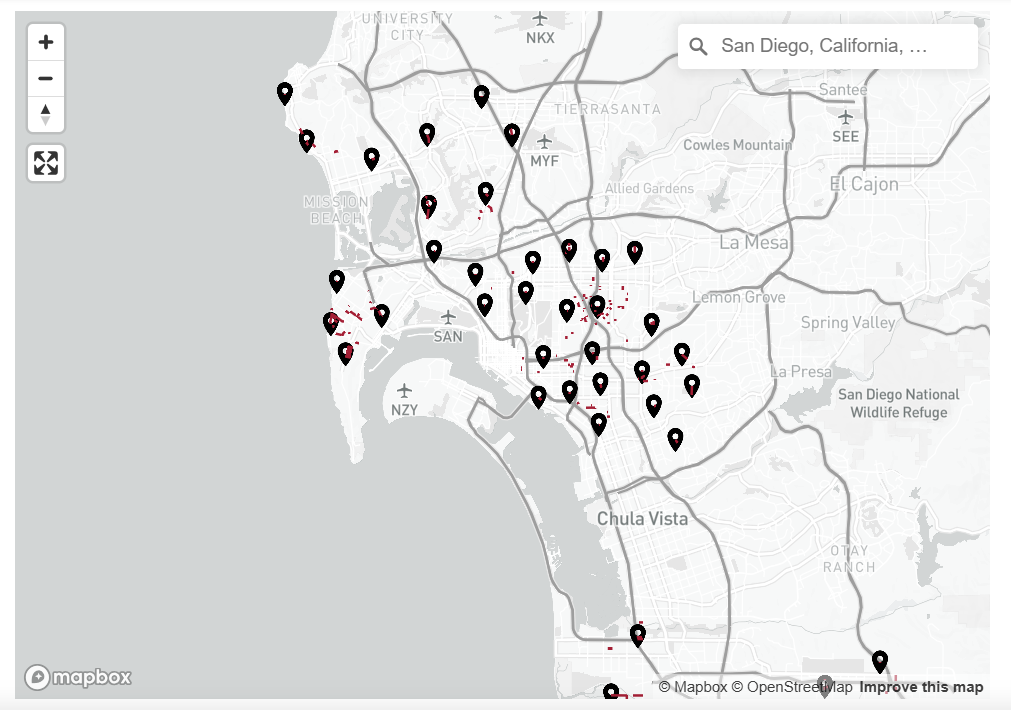Click the Tierrasanta map label
The image size is (1011, 710).
[607, 109]
